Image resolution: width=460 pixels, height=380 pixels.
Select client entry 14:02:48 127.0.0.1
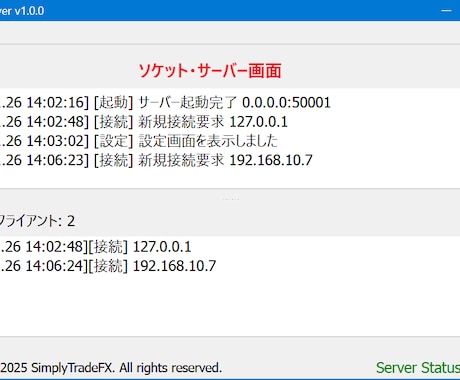click(x=96, y=247)
